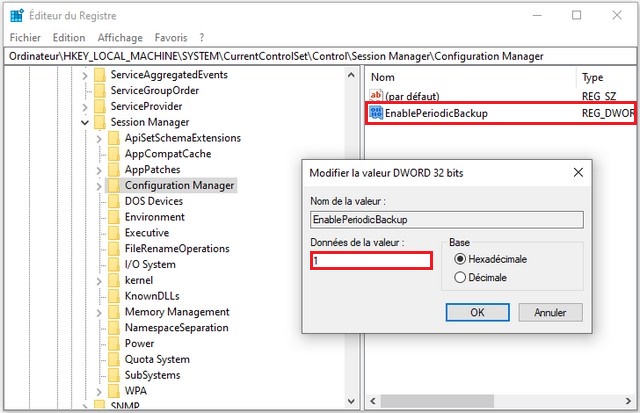
Task: Click the Memory Management folder icon
Action: point(114,312)
